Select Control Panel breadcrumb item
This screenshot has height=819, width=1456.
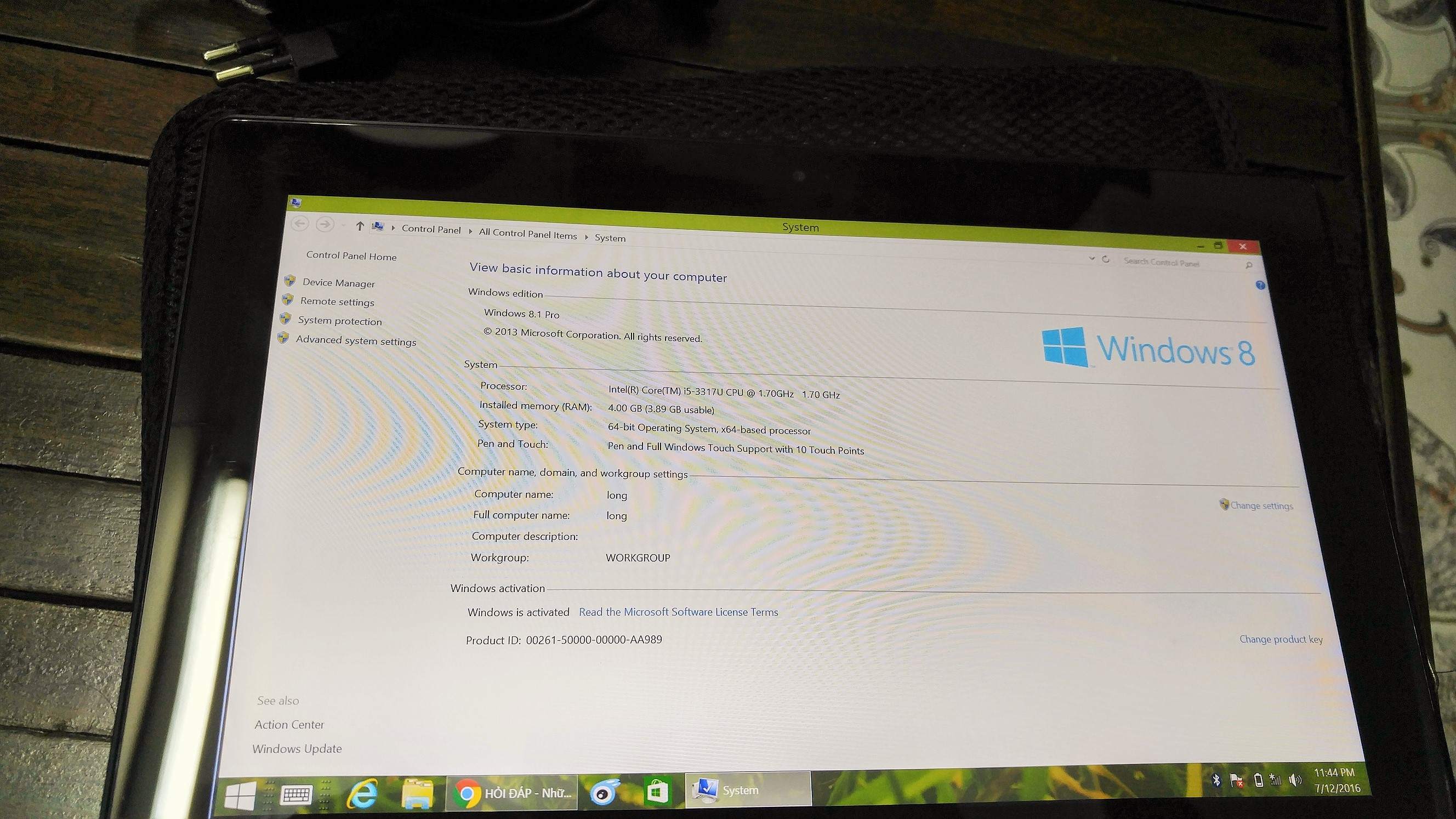(431, 229)
